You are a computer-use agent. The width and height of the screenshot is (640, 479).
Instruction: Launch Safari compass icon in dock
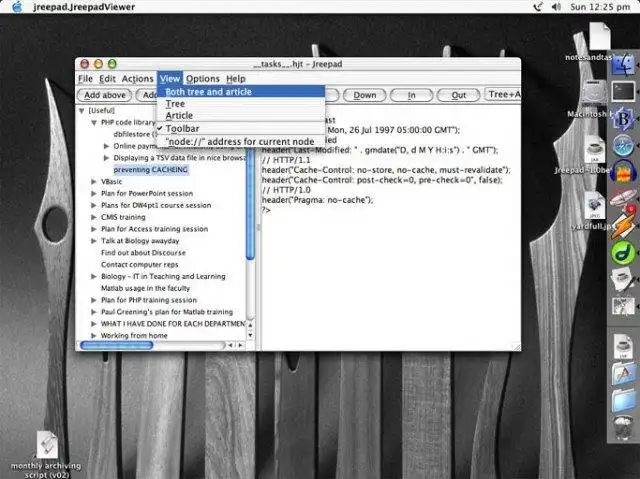point(623,145)
